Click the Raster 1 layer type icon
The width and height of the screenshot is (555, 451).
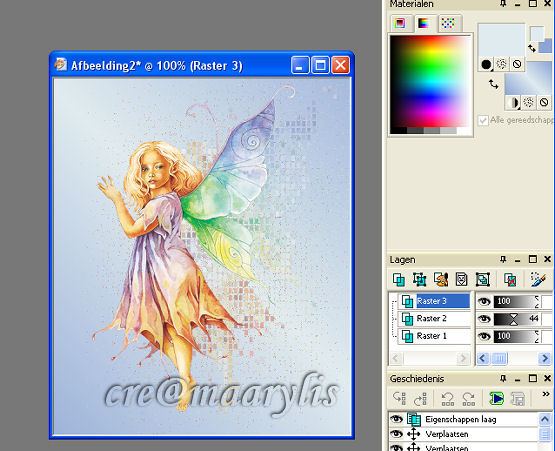point(407,336)
